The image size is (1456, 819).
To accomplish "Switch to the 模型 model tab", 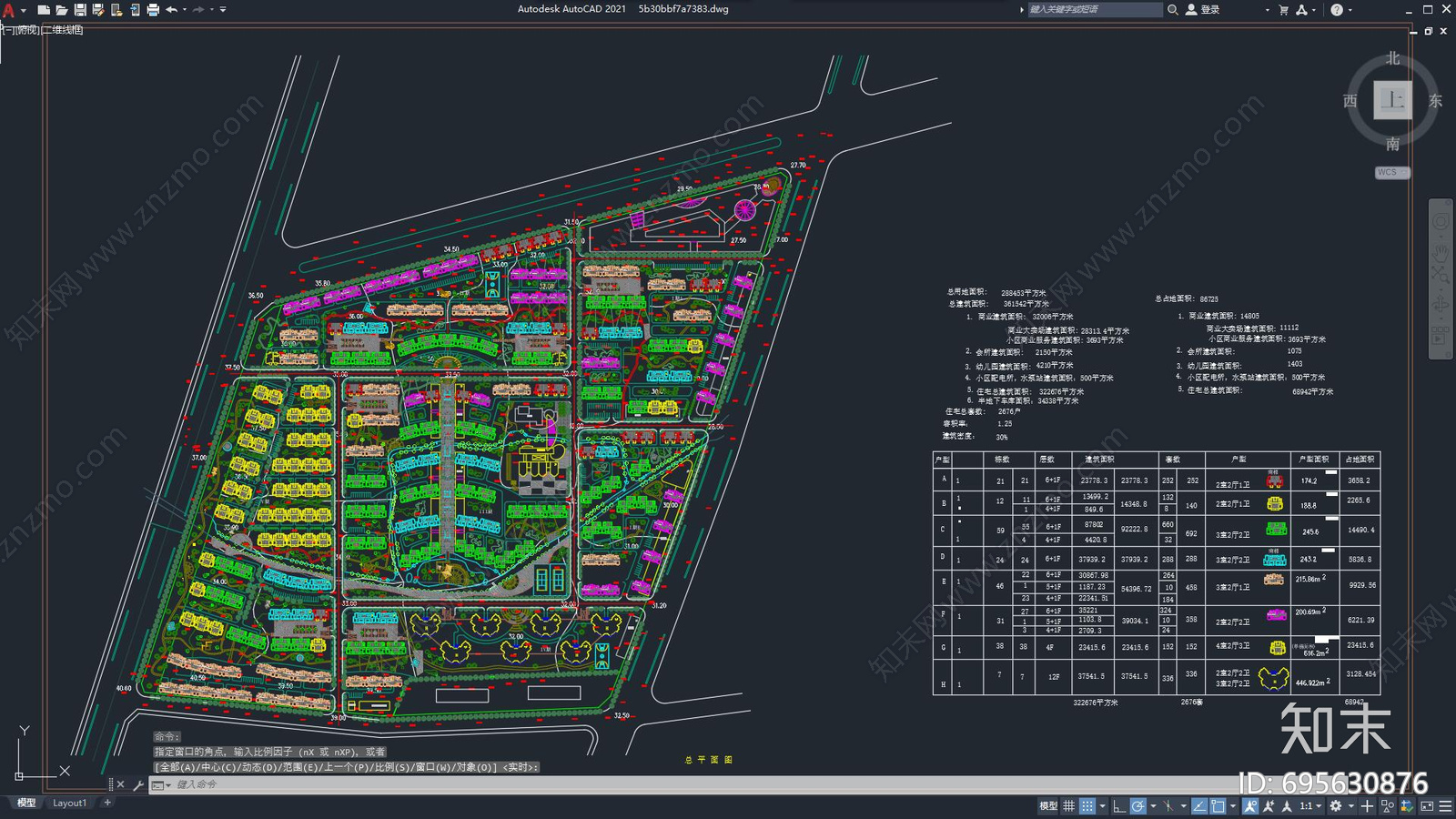I will point(26,803).
